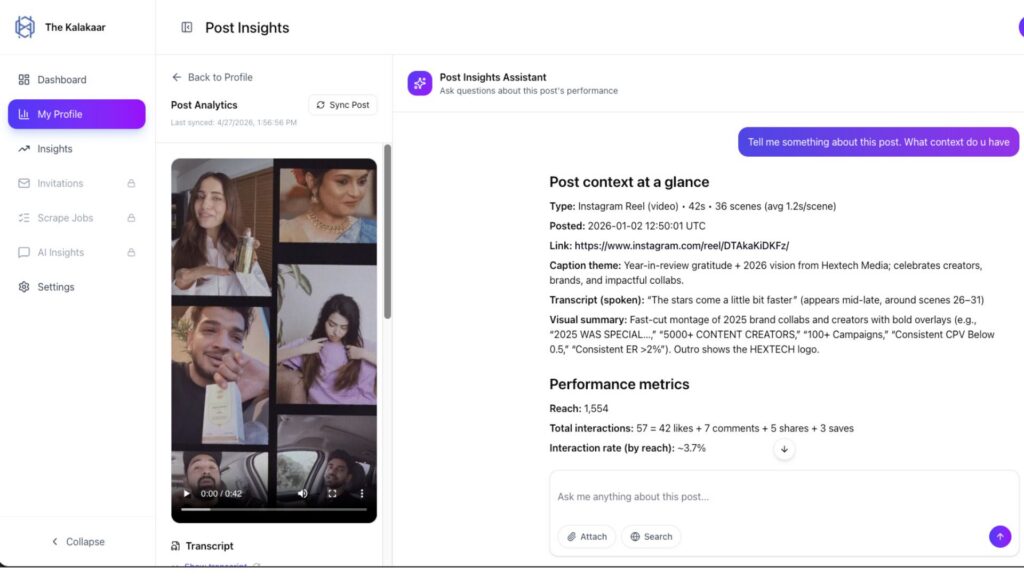
Task: Click The Kalakaar logo icon
Action: 24,27
